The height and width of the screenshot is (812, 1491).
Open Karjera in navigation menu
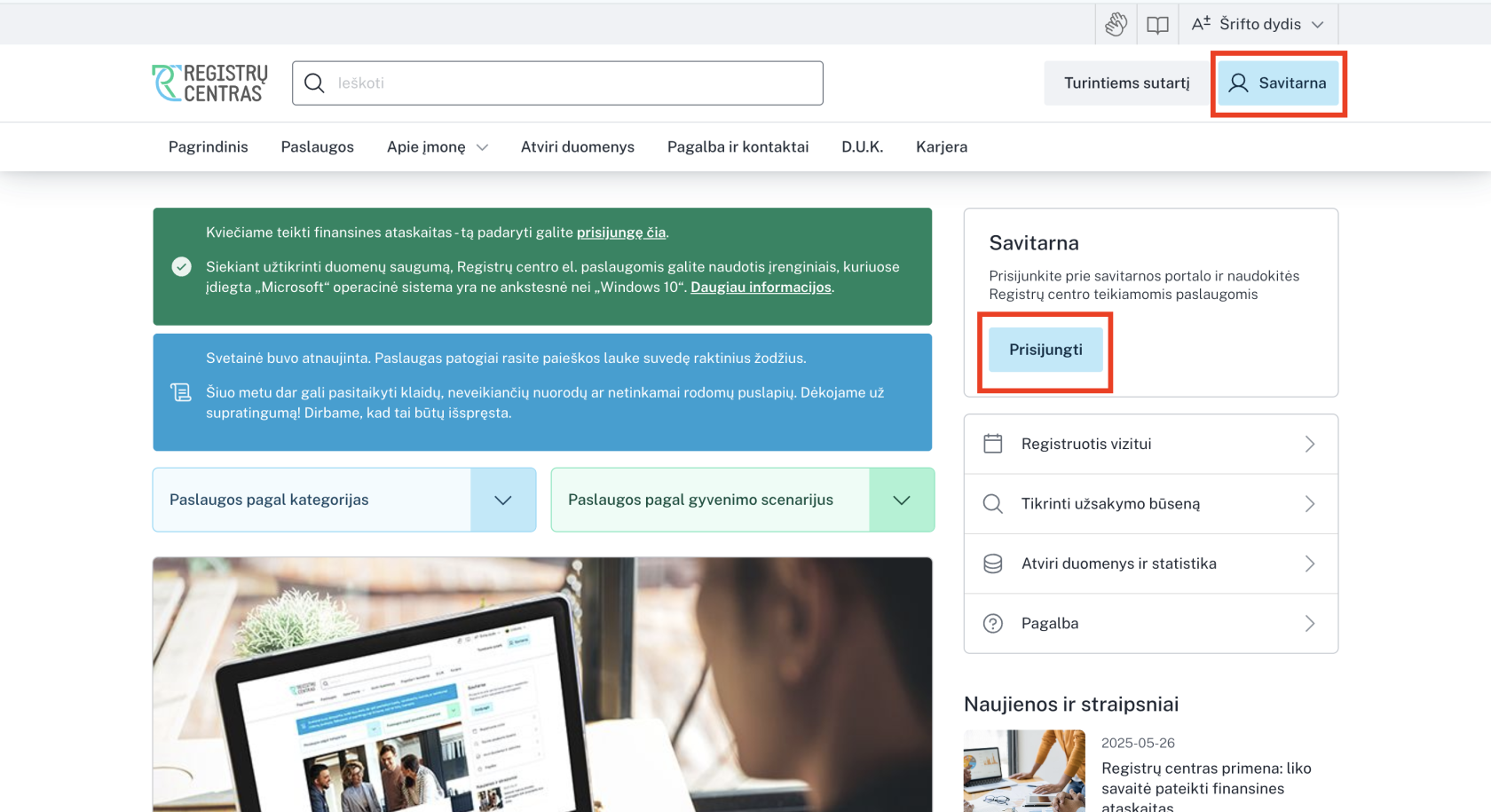942,147
